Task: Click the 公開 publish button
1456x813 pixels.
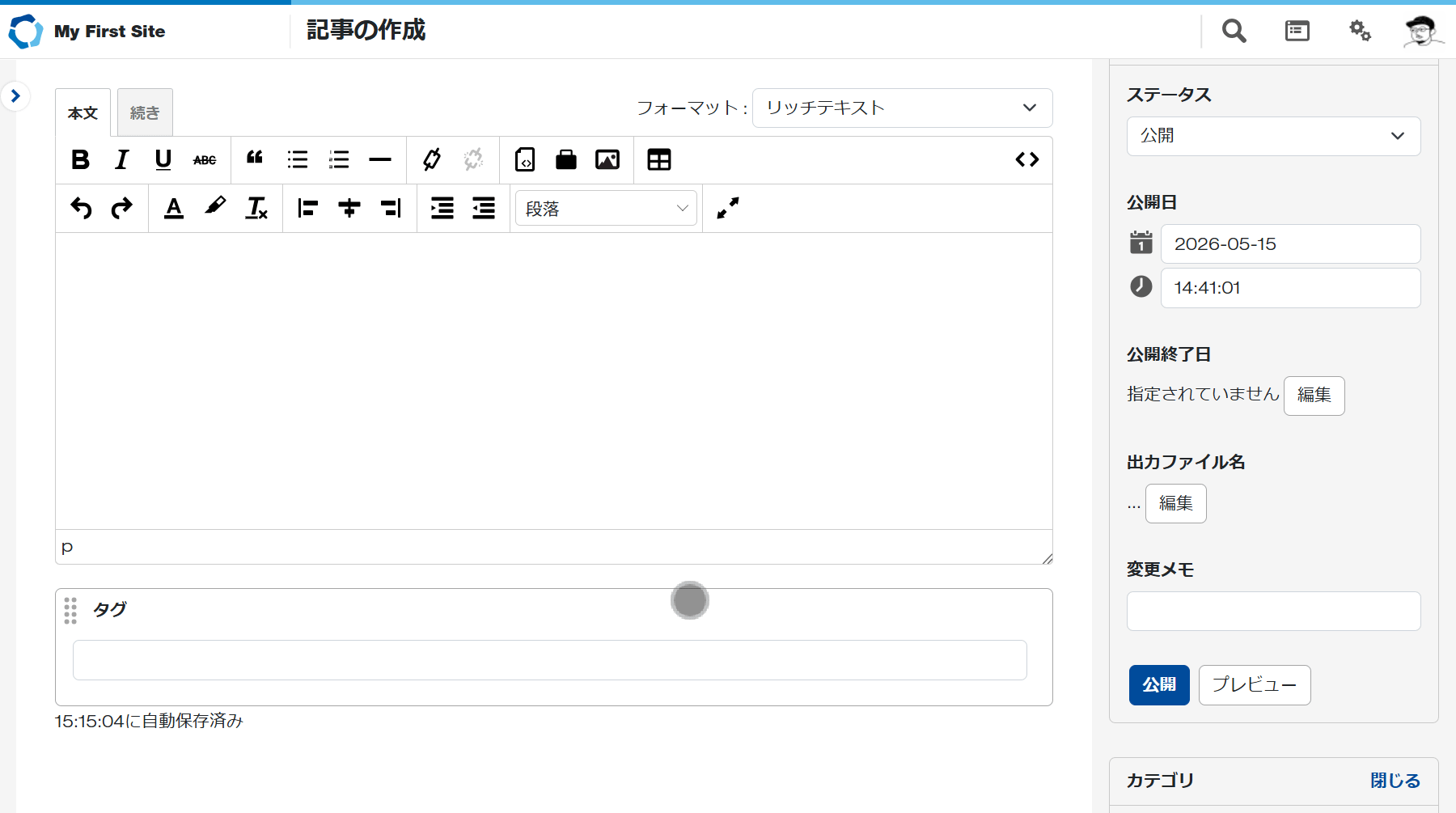Action: pyautogui.click(x=1159, y=685)
